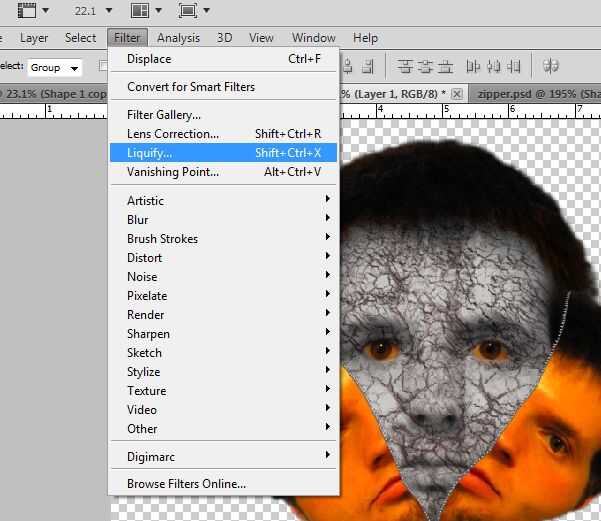601x521 pixels.
Task: Expand the Other filter submenu
Action: tap(223, 429)
